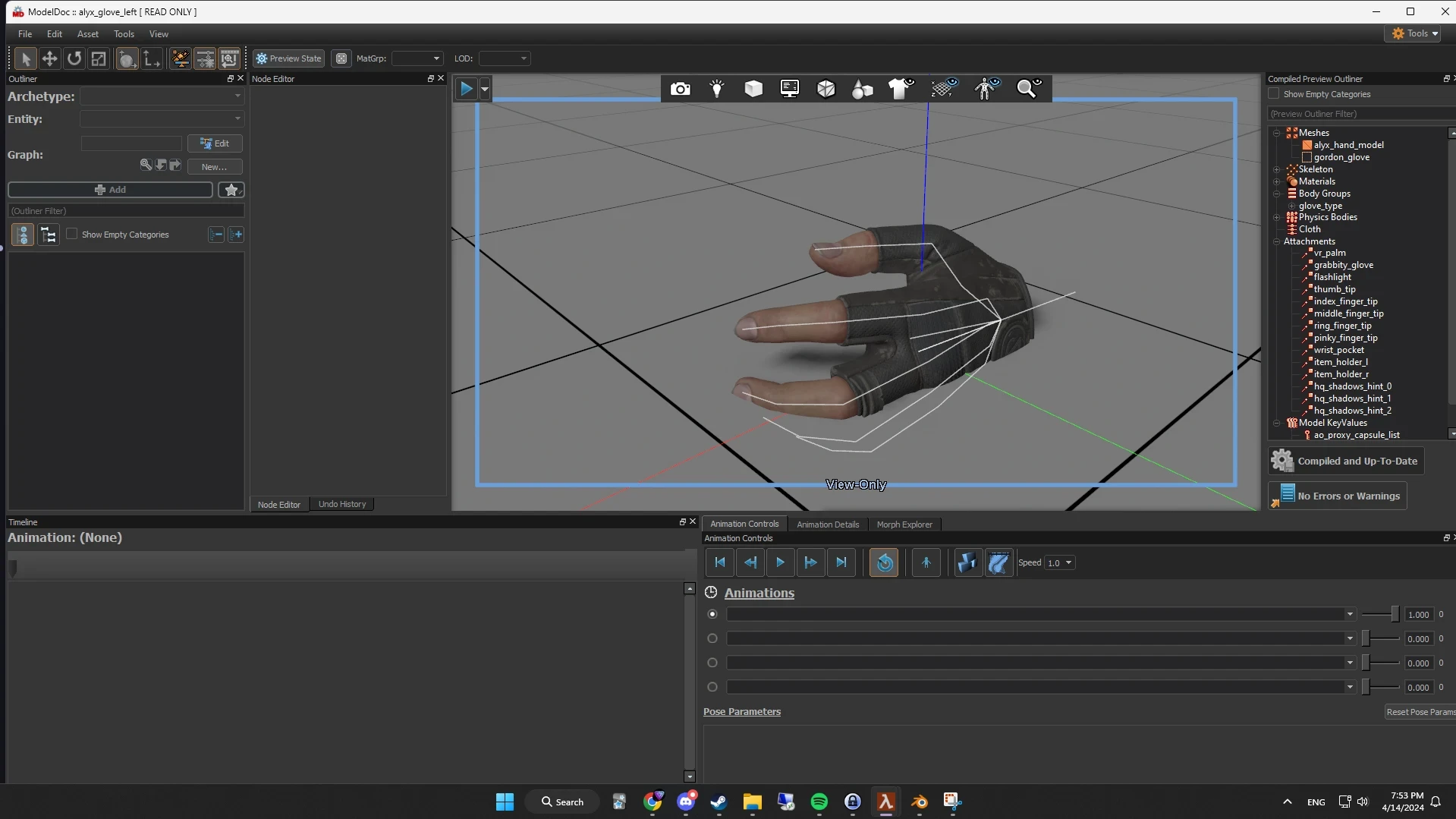The height and width of the screenshot is (819, 1456).
Task: Click the camera icon in viewport toolbar
Action: [x=681, y=89]
